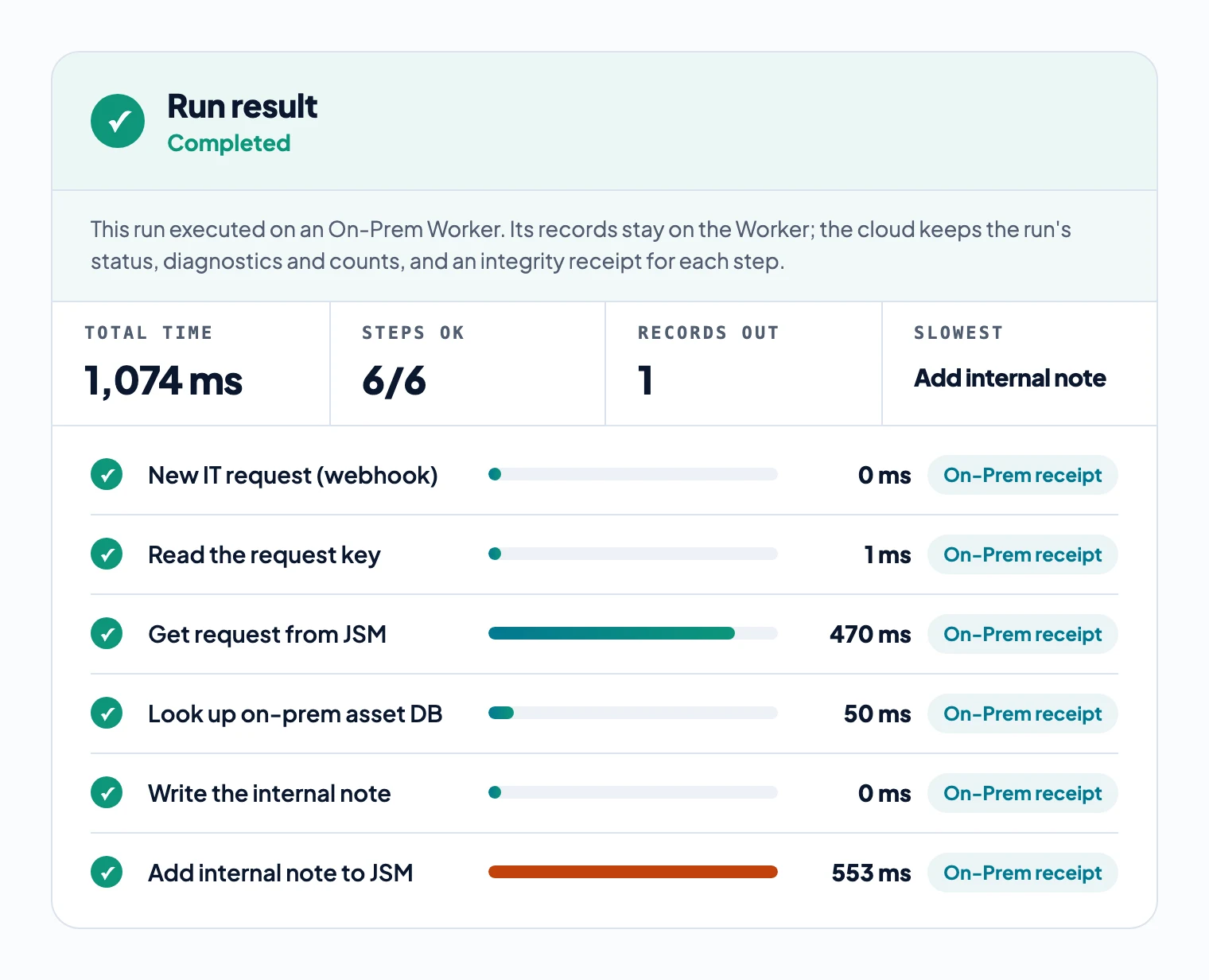Screen dimensions: 1209x980
Task: Click the Records Out value "1"
Action: [645, 380]
